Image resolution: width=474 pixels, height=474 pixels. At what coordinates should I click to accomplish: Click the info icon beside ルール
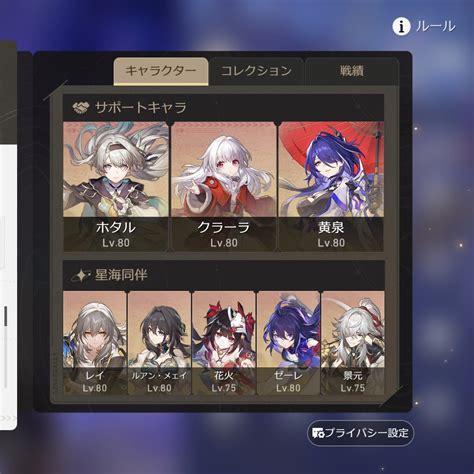coord(401,27)
